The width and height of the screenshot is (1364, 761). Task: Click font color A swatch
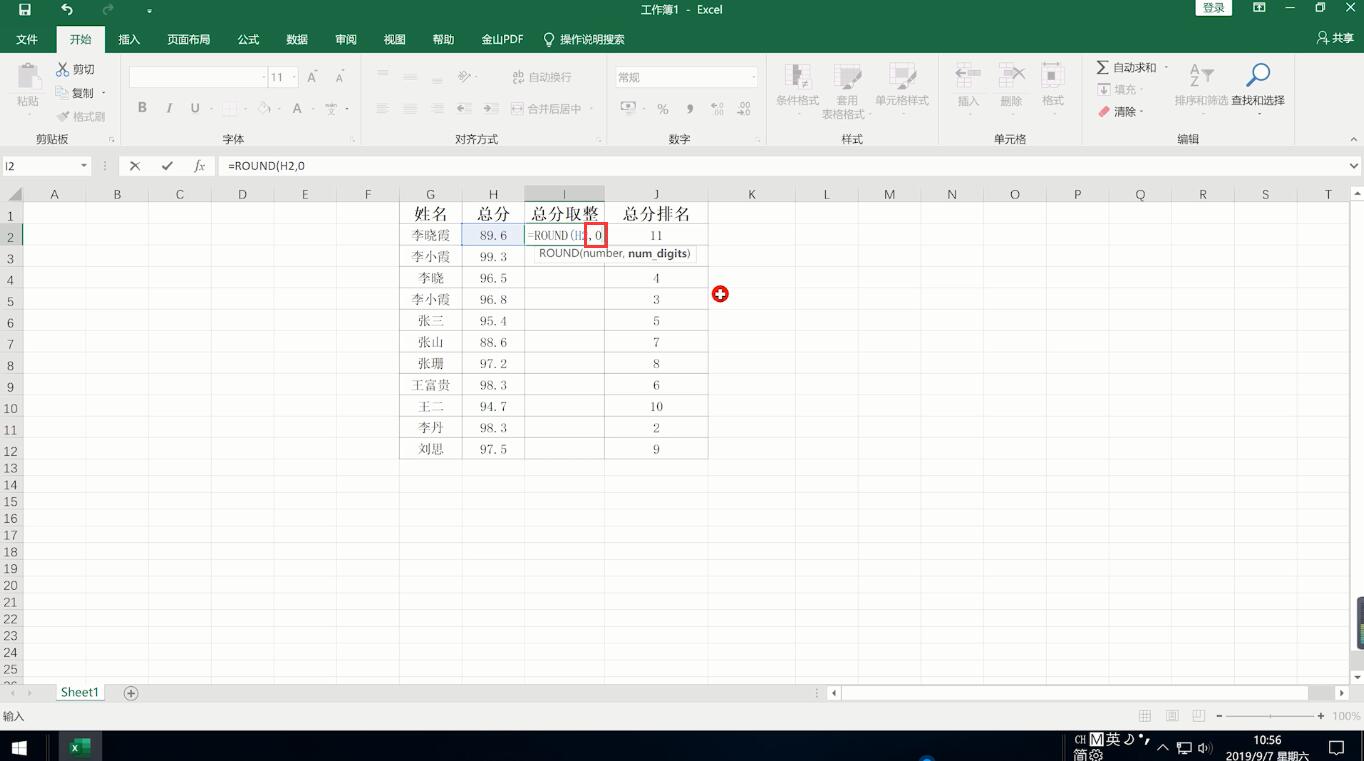[297, 108]
